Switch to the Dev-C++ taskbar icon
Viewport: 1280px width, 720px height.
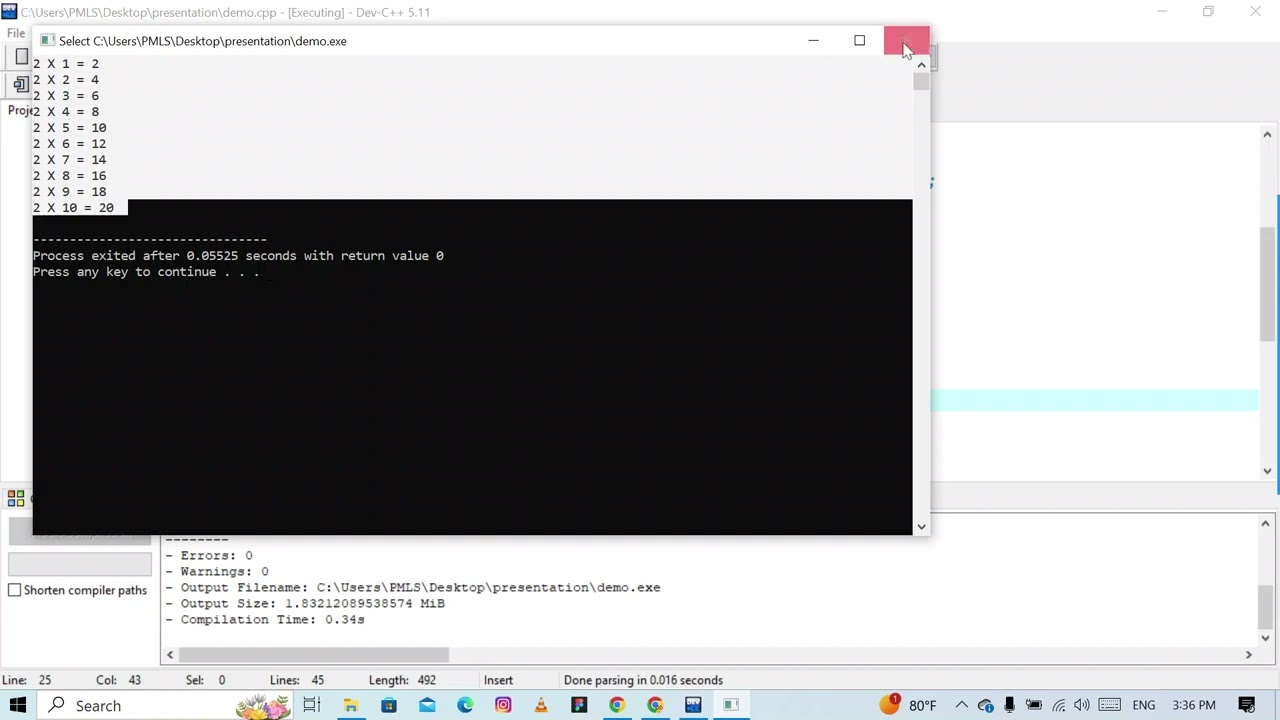coord(693,705)
